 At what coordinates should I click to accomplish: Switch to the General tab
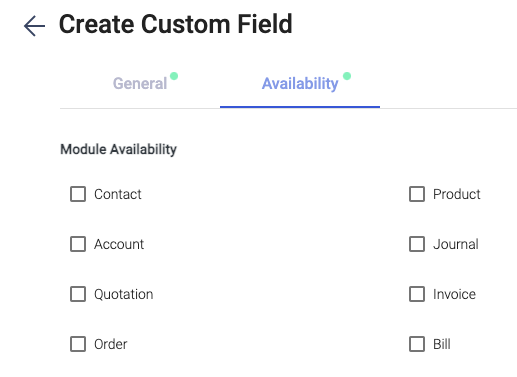click(140, 83)
